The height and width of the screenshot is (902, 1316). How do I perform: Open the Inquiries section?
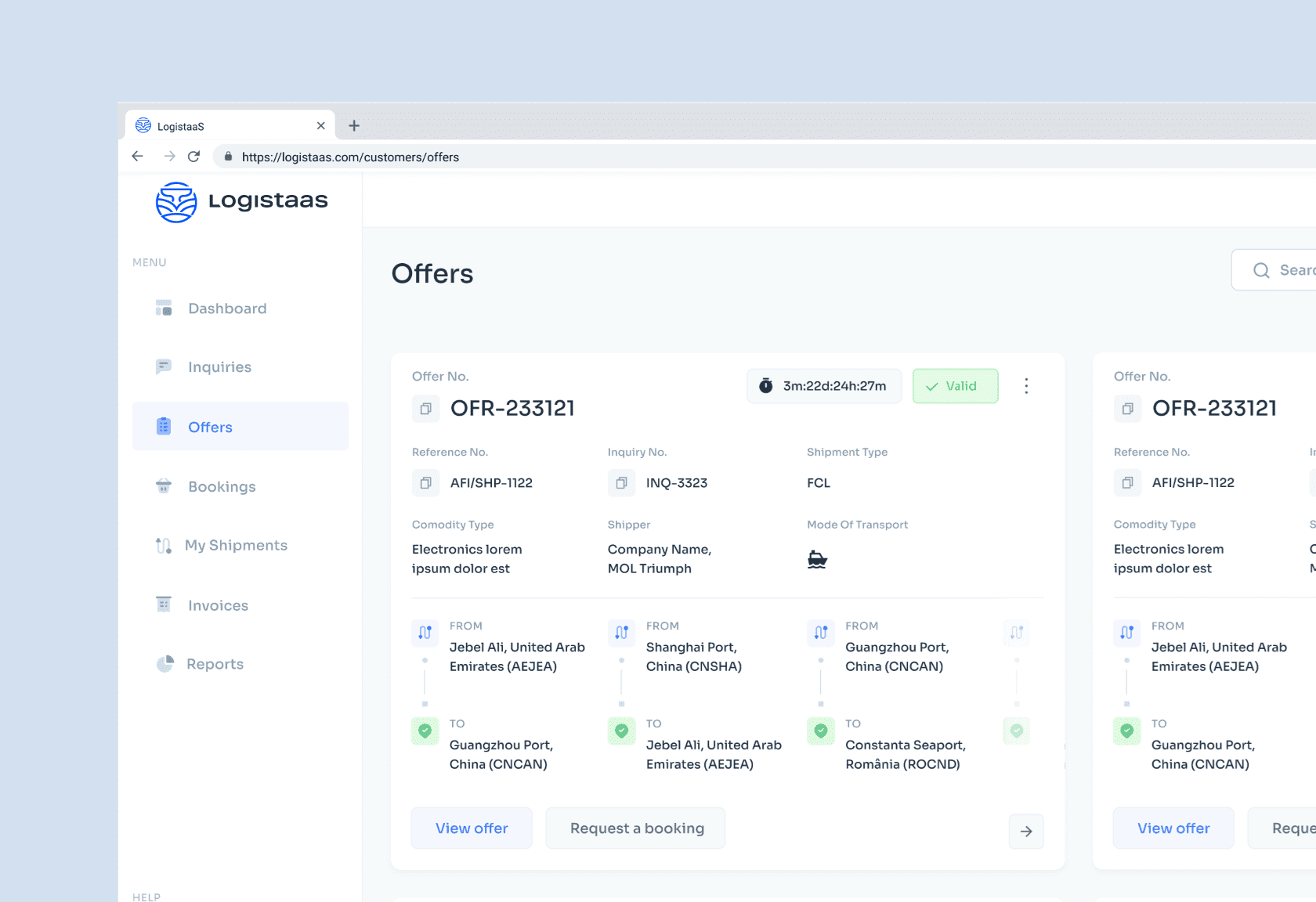(x=219, y=366)
